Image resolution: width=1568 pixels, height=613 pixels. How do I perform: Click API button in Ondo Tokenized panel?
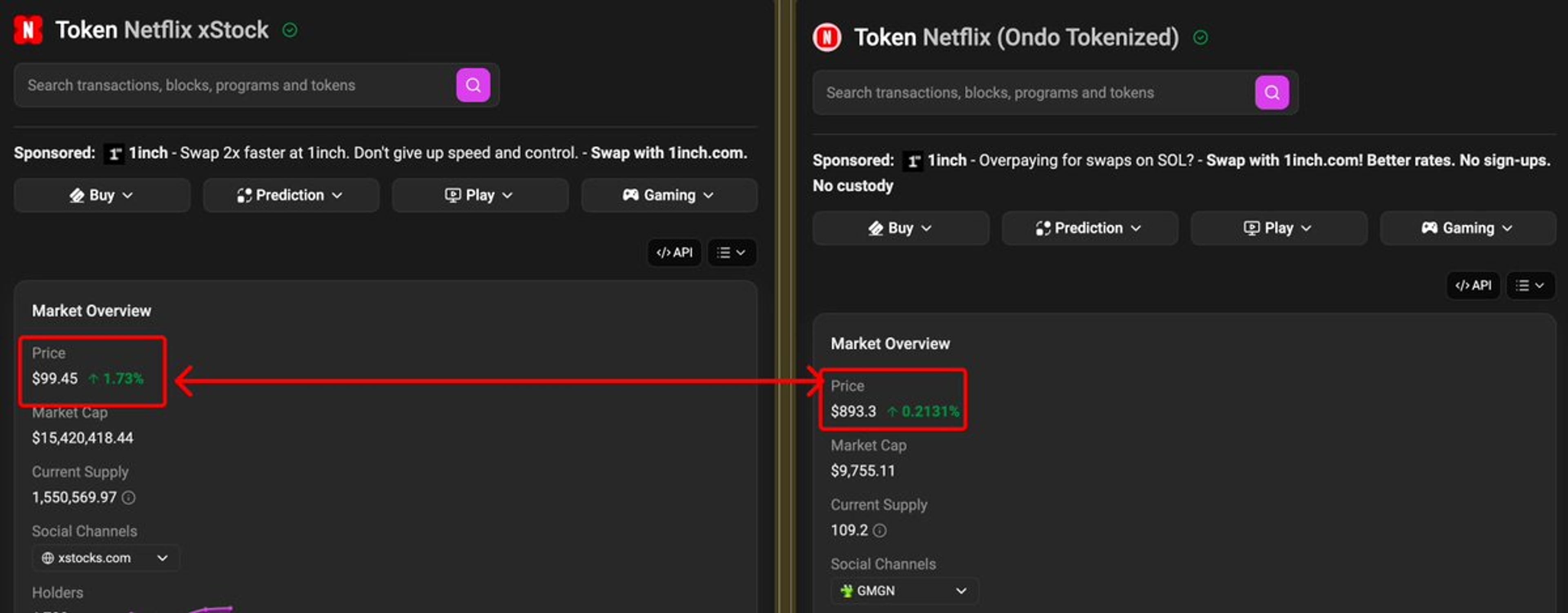(1473, 285)
